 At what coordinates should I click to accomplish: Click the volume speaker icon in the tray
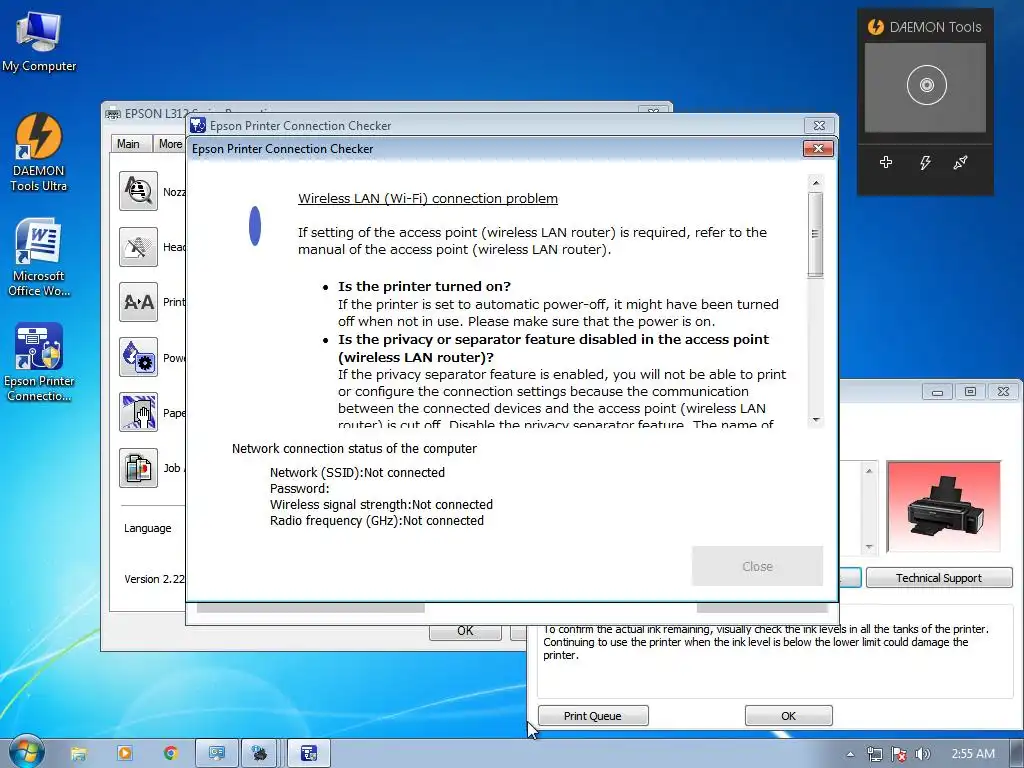pos(922,754)
